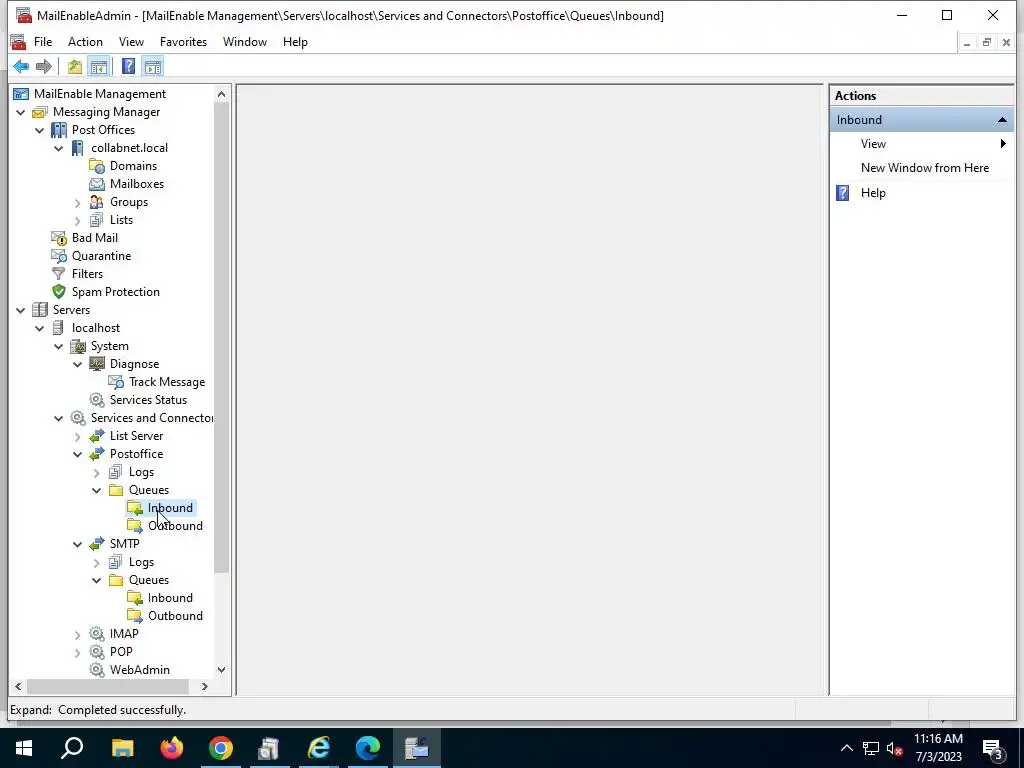The image size is (1024, 768).
Task: Open Google Chrome from the taskbar
Action: click(x=221, y=748)
